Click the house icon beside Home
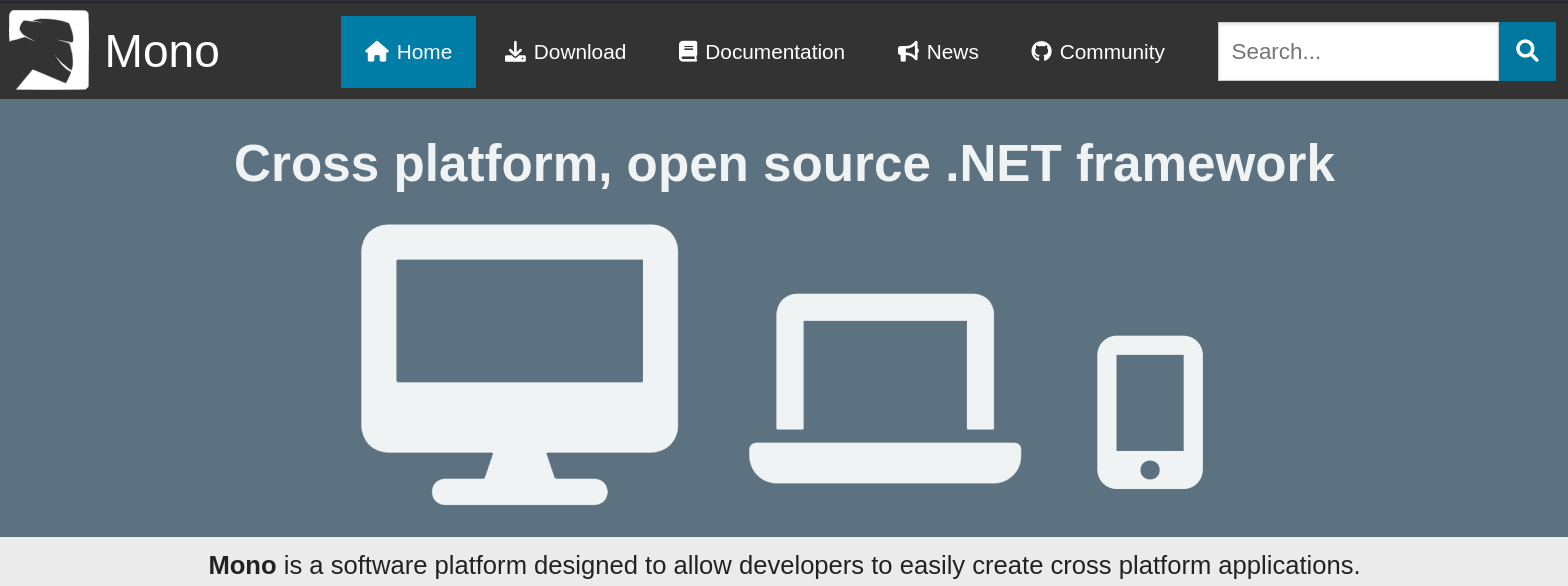Viewport: 1568px width, 586px height. click(377, 51)
